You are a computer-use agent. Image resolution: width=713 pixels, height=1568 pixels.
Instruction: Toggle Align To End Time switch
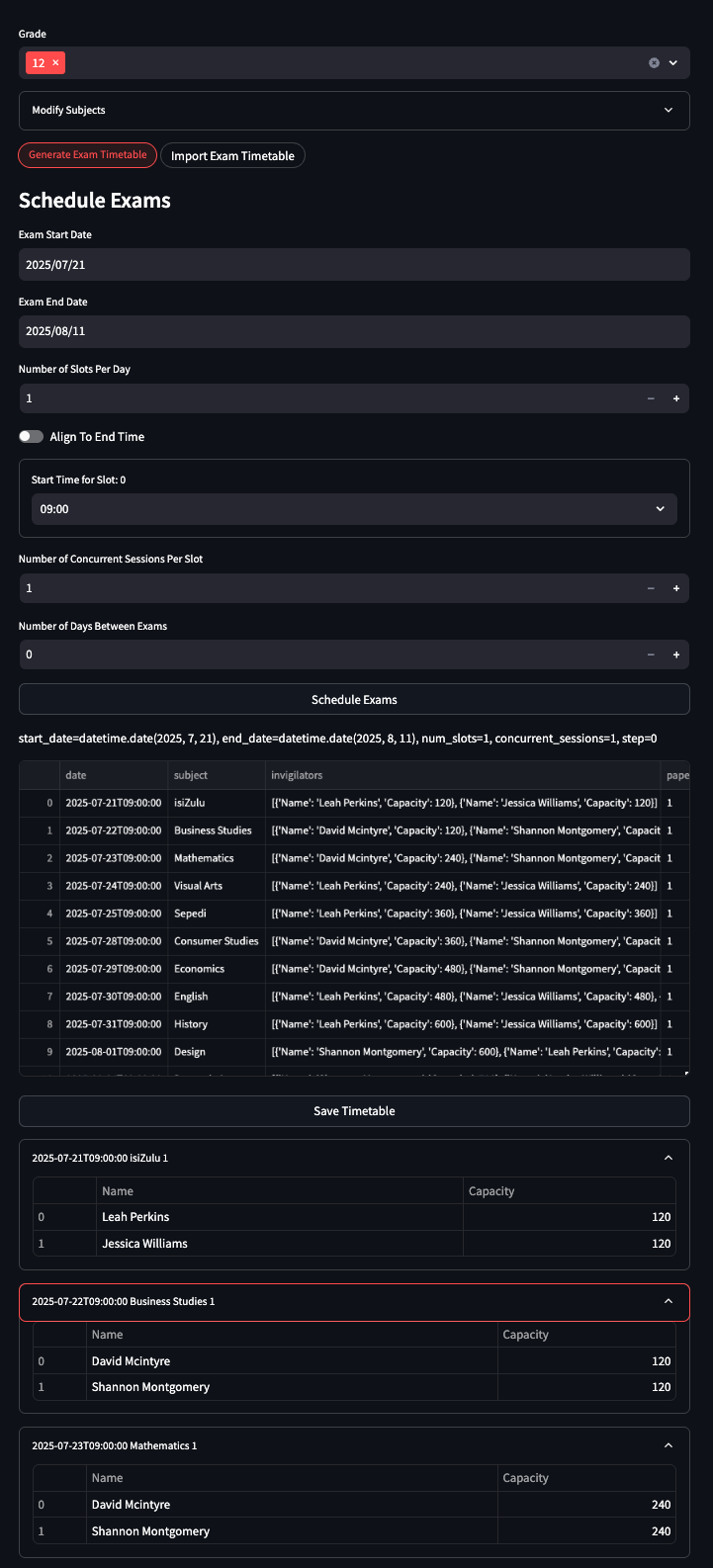[x=32, y=436]
